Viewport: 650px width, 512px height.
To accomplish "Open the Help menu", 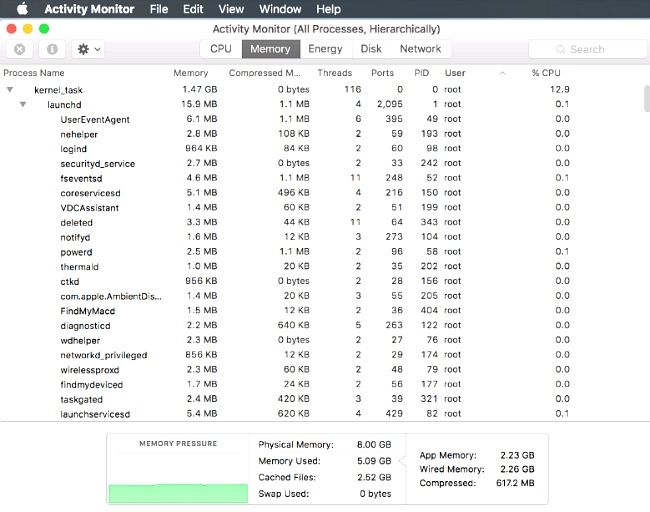I will tap(328, 9).
